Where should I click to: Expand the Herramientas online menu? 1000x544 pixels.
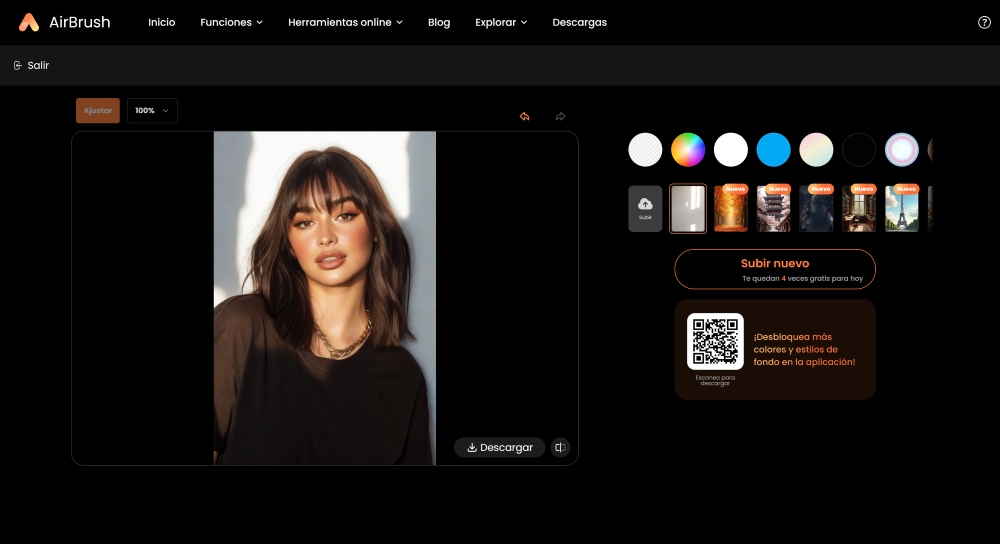345,22
